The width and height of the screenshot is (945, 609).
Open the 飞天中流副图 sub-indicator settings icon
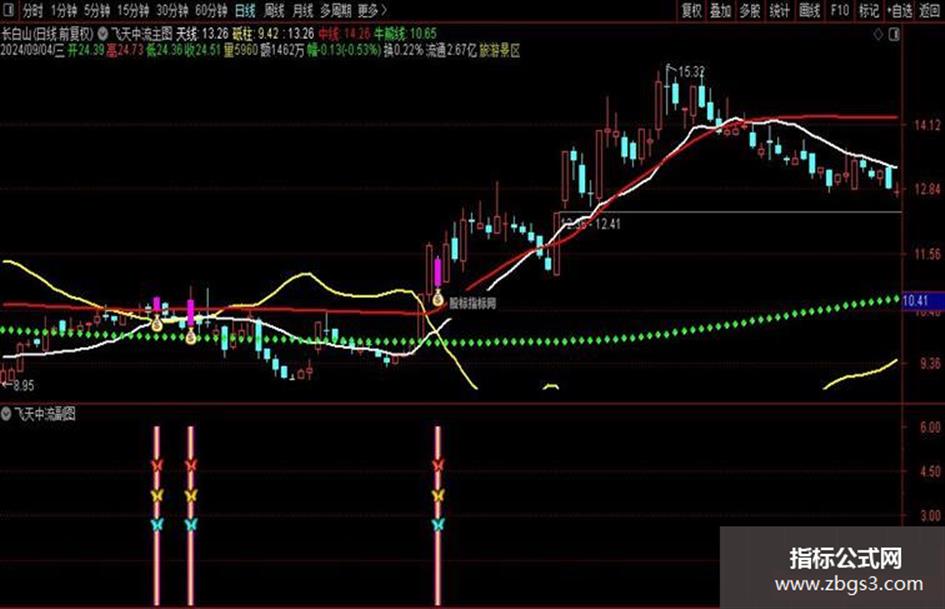(x=7, y=414)
